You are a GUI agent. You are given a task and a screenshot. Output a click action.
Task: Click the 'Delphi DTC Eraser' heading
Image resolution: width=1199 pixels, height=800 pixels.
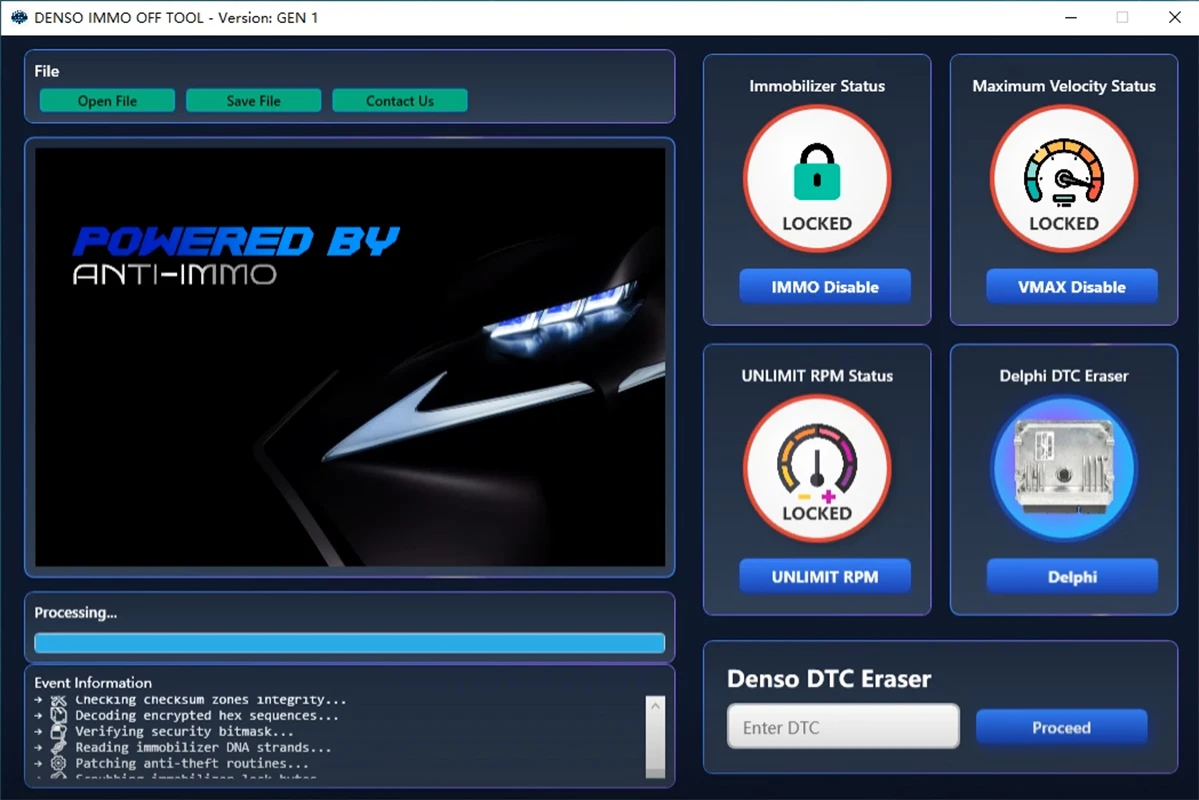click(x=1064, y=376)
